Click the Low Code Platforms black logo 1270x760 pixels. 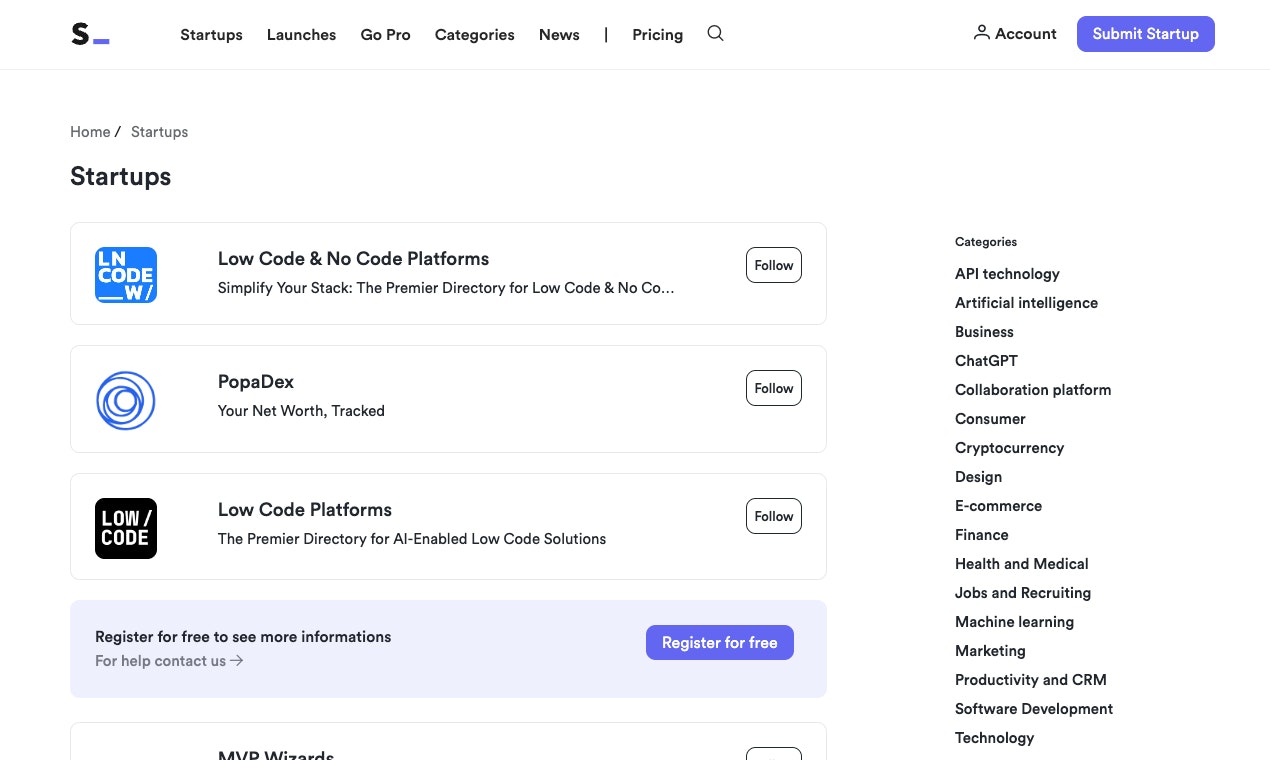(x=126, y=528)
